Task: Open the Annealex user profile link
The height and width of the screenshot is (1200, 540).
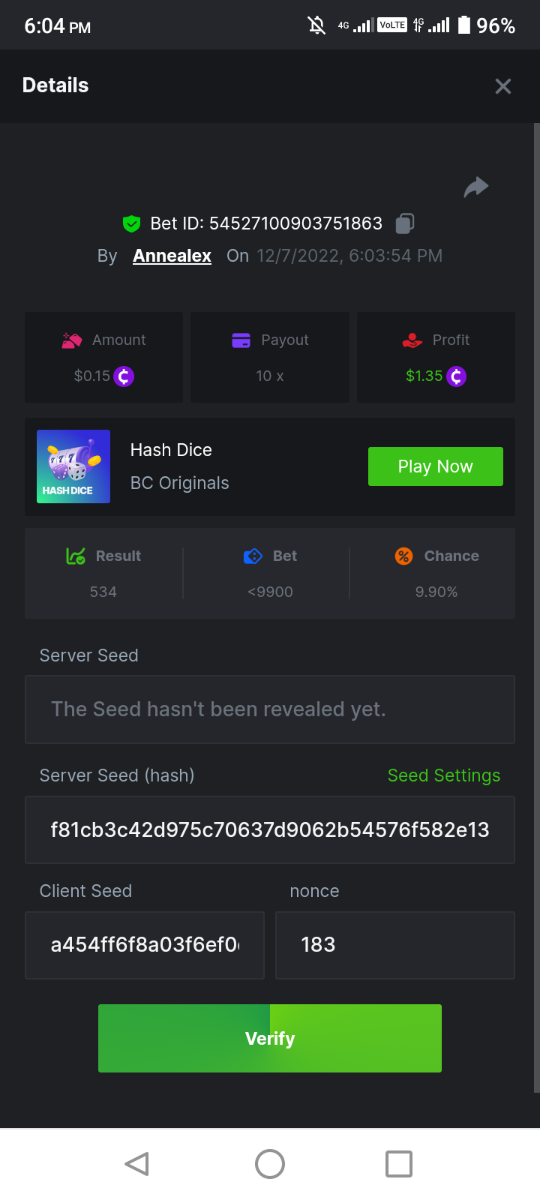Action: (172, 256)
